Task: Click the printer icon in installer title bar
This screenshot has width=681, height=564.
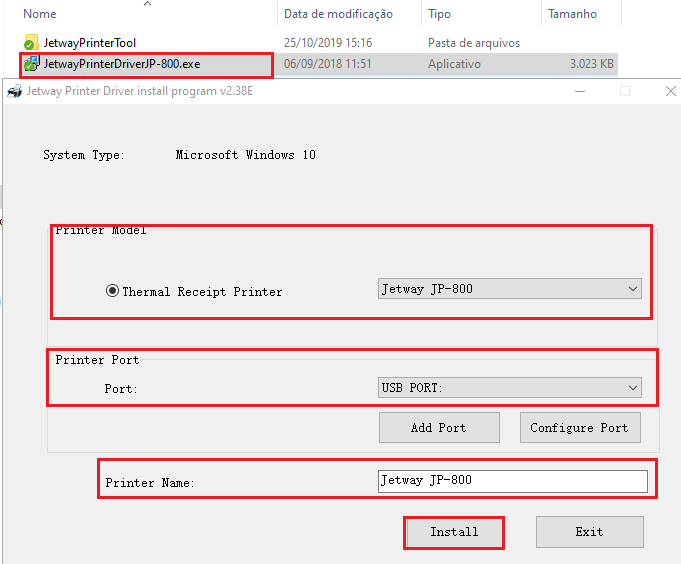Action: pos(15,91)
